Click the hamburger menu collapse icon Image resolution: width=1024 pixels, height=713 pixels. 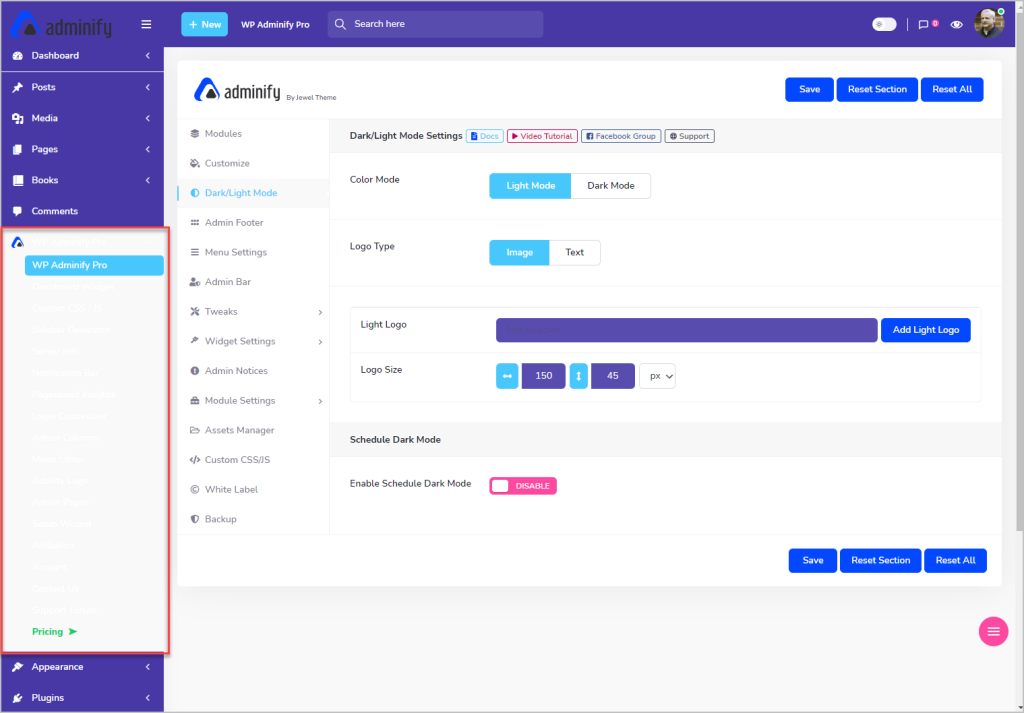146,24
